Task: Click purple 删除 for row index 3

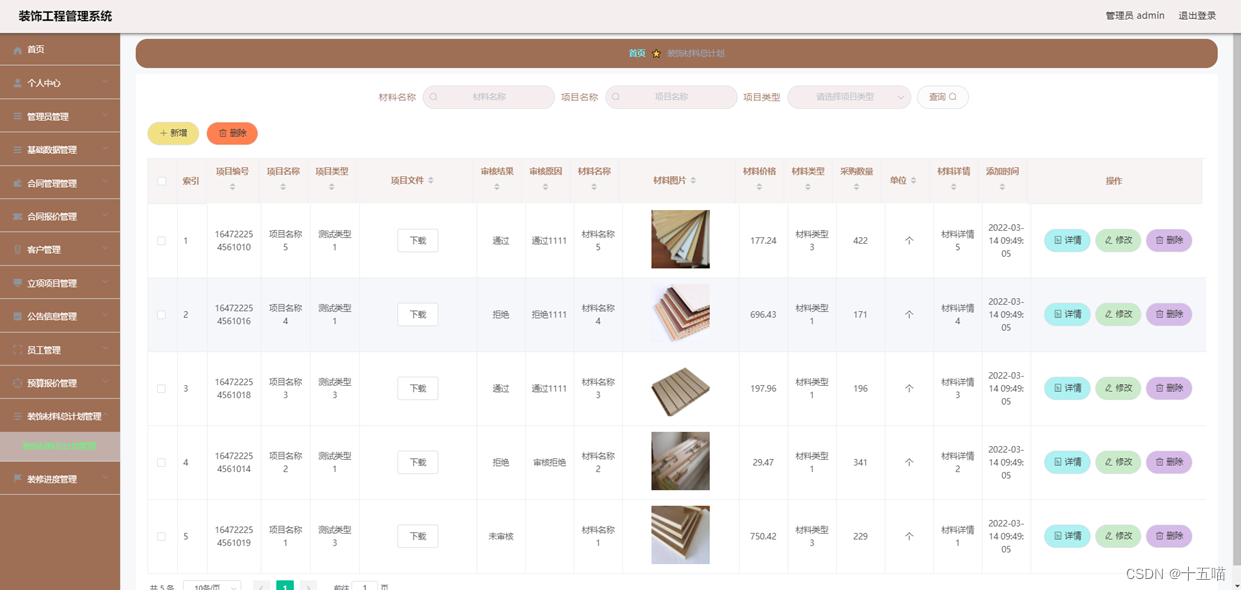Action: 1169,388
